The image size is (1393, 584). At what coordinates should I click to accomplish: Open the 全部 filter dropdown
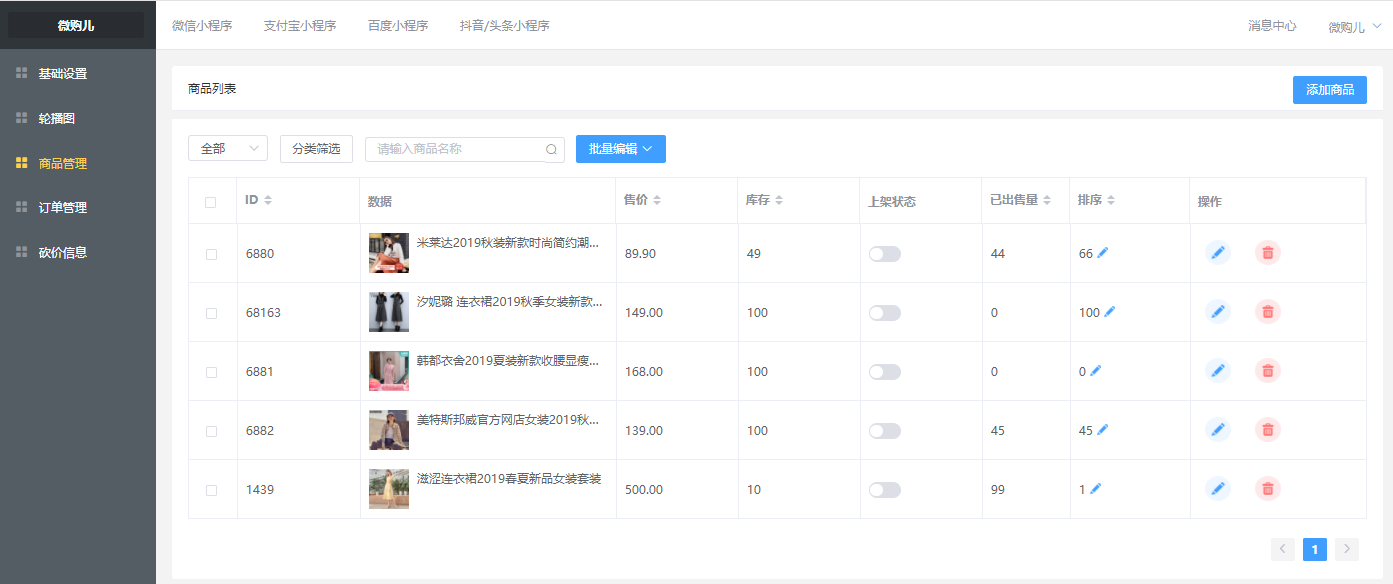point(228,149)
